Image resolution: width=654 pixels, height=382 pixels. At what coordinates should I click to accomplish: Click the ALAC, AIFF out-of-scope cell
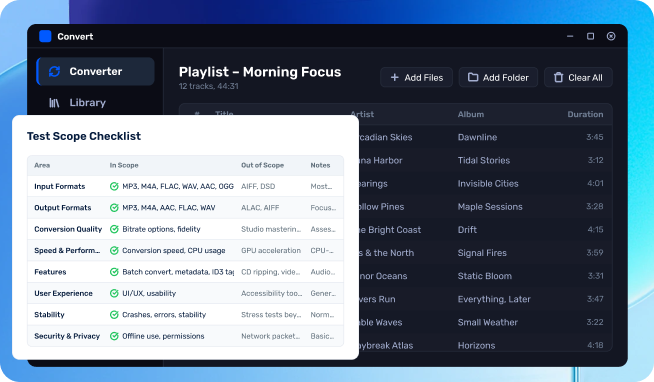tap(260, 208)
